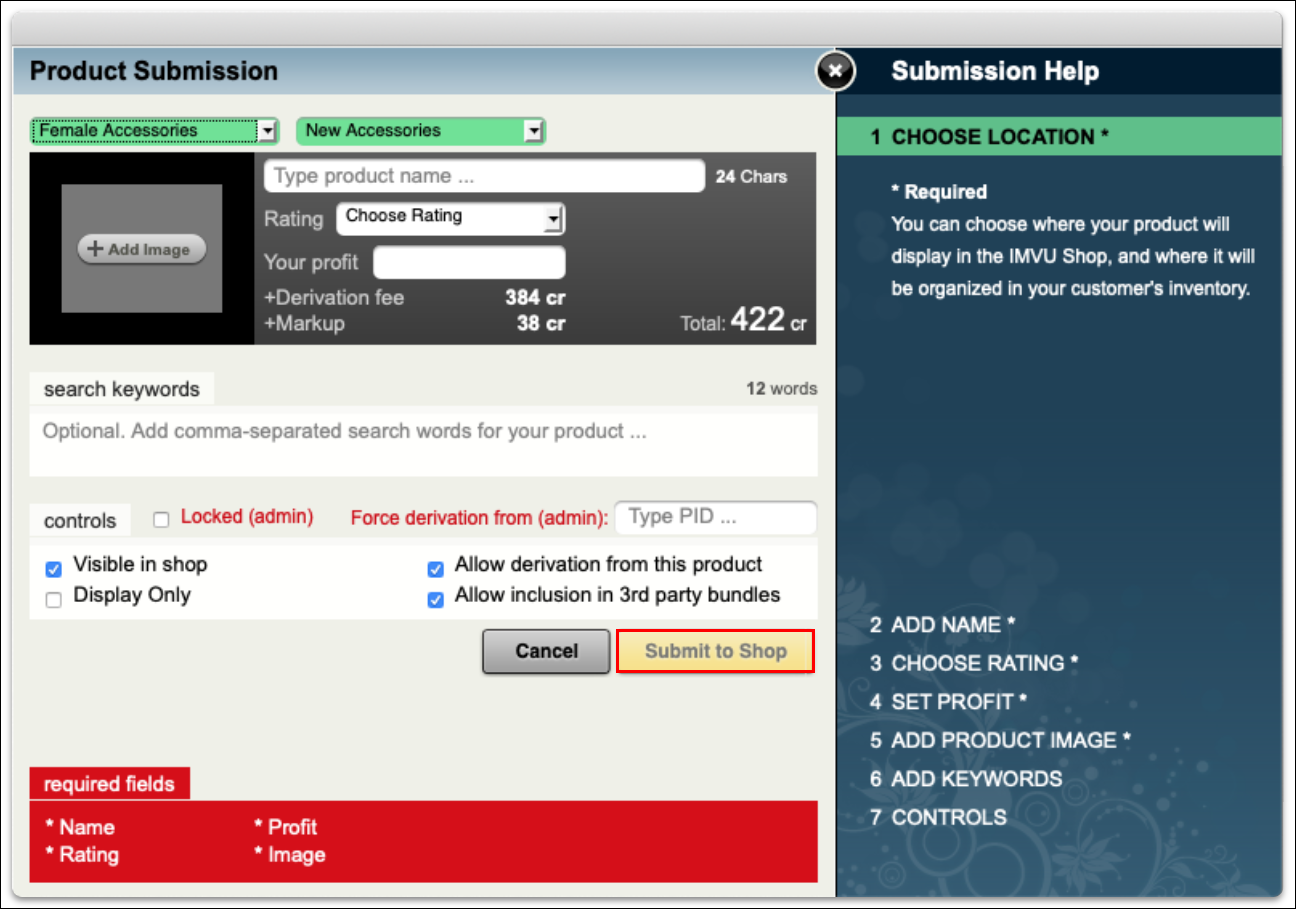Close the Product Submission dialog with the X icon
This screenshot has height=909, width=1296.
(x=836, y=71)
